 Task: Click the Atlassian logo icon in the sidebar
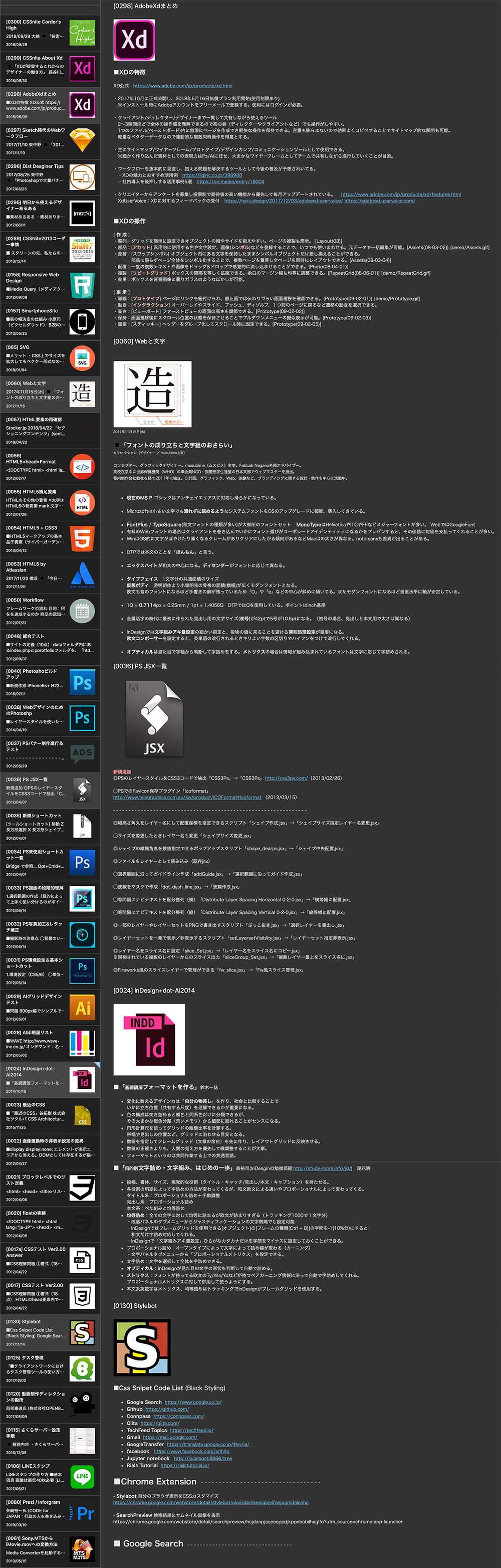82,574
